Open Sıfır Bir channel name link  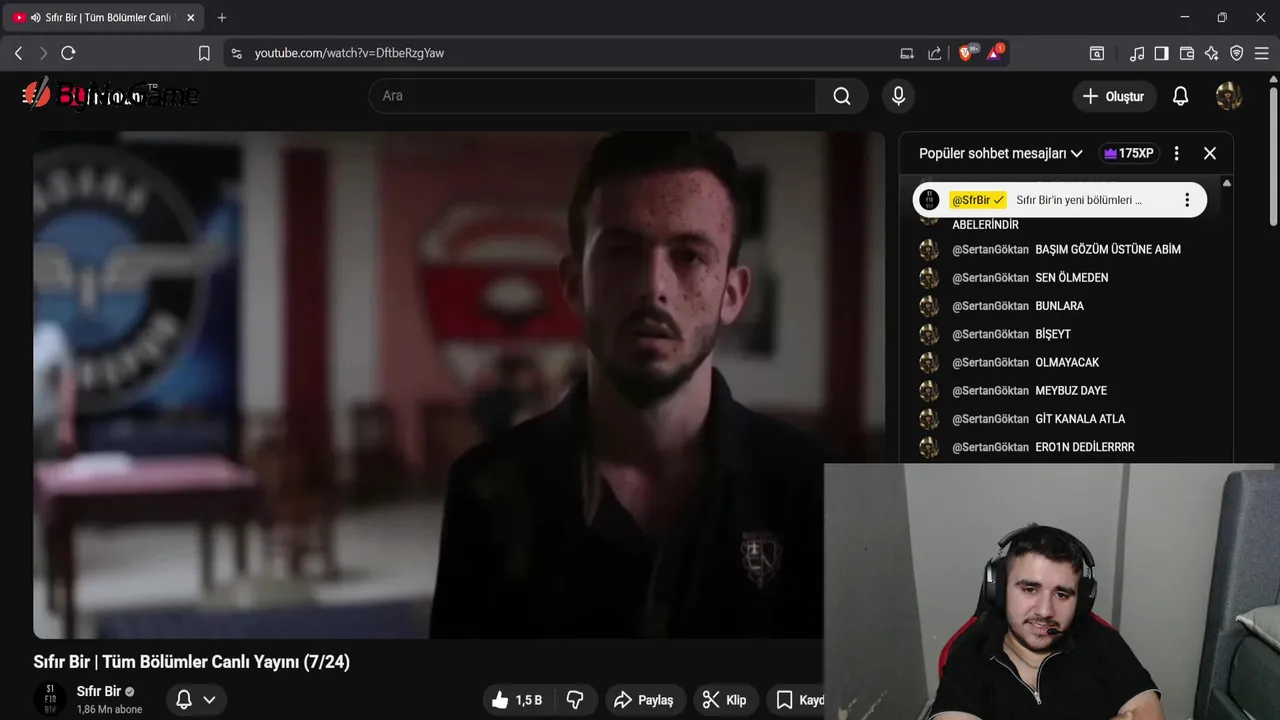99,691
